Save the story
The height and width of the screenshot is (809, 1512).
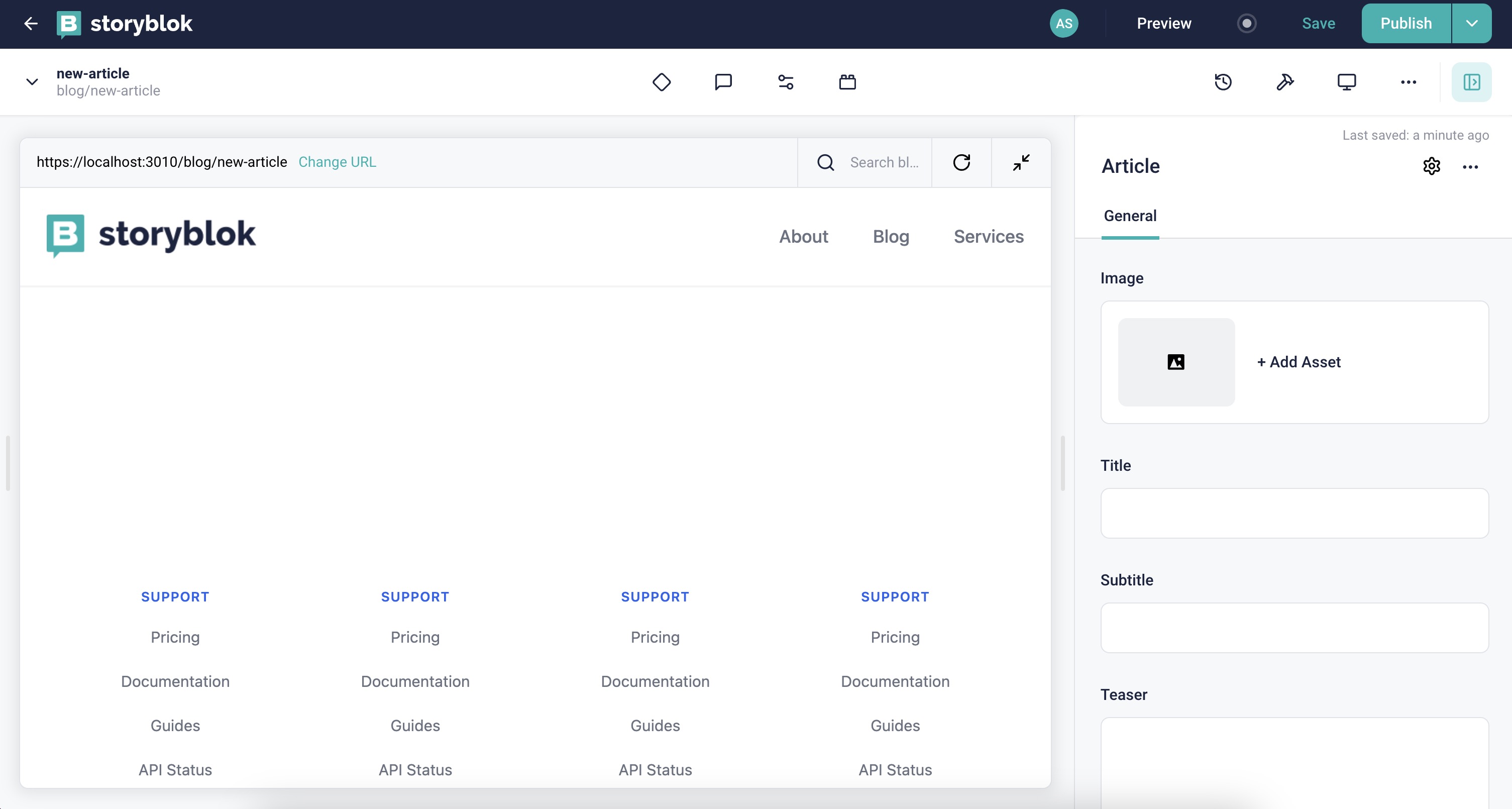point(1318,24)
